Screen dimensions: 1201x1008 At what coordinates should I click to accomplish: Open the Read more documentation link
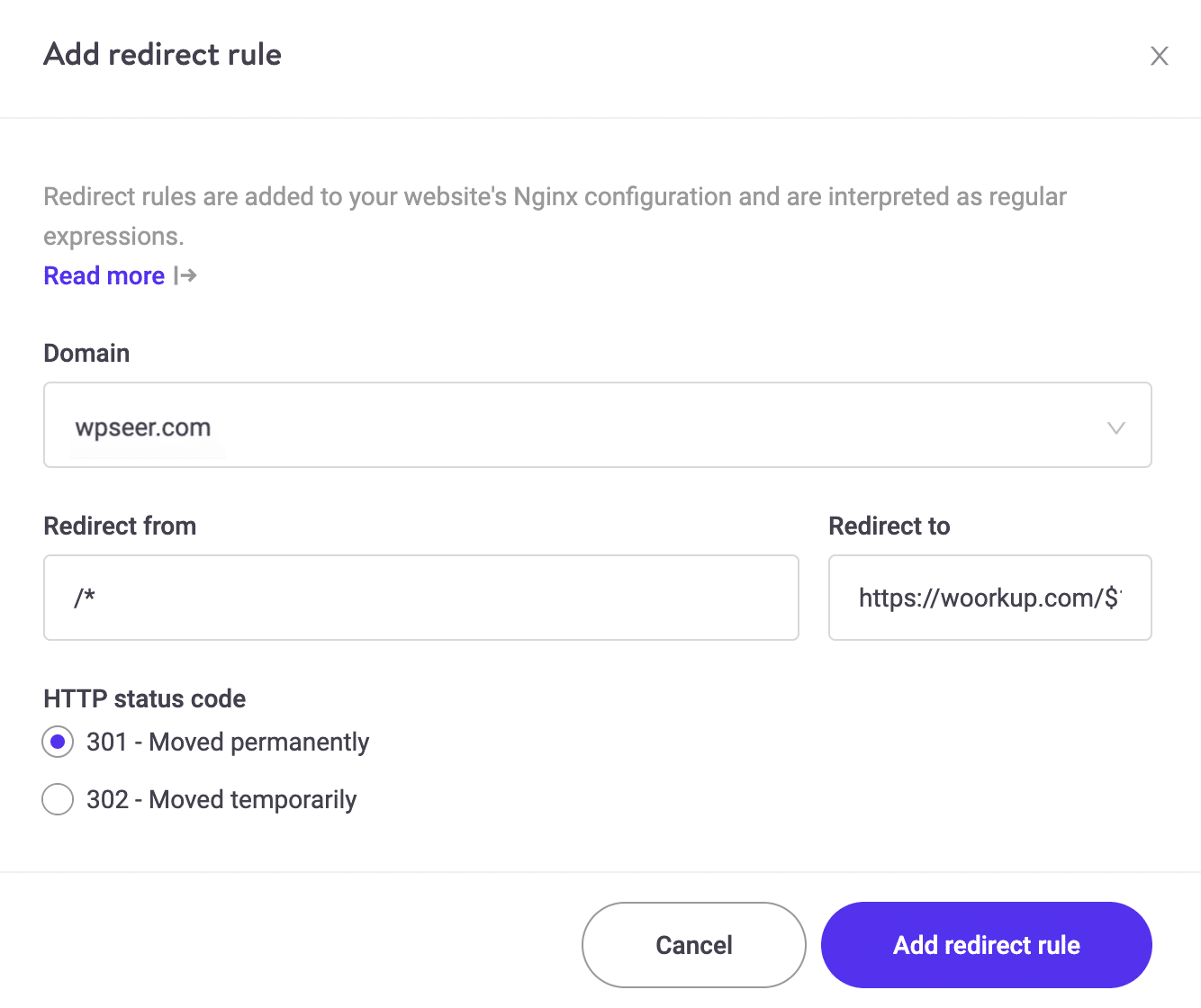point(104,275)
